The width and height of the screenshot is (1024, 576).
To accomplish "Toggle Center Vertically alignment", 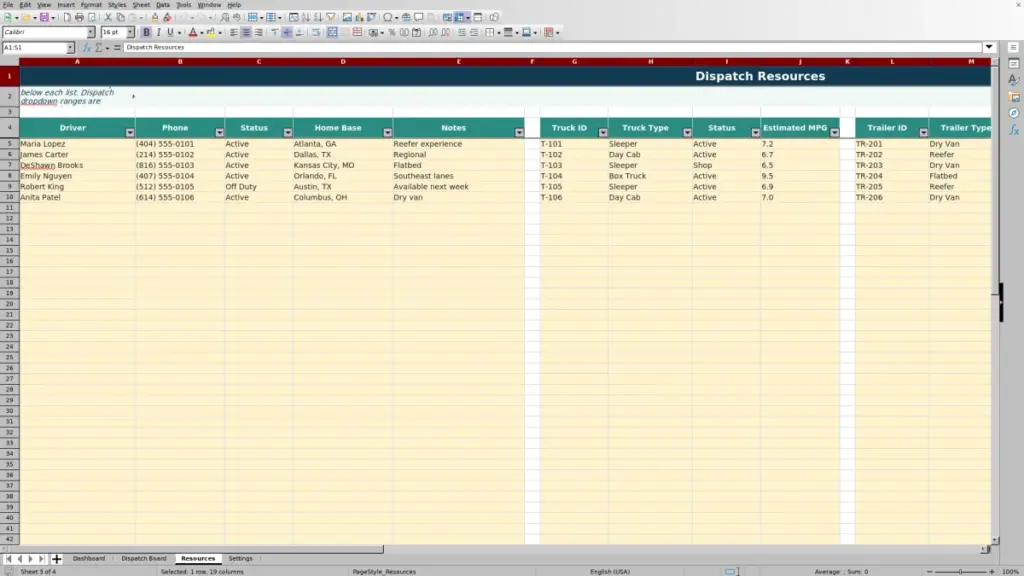I will coord(287,32).
